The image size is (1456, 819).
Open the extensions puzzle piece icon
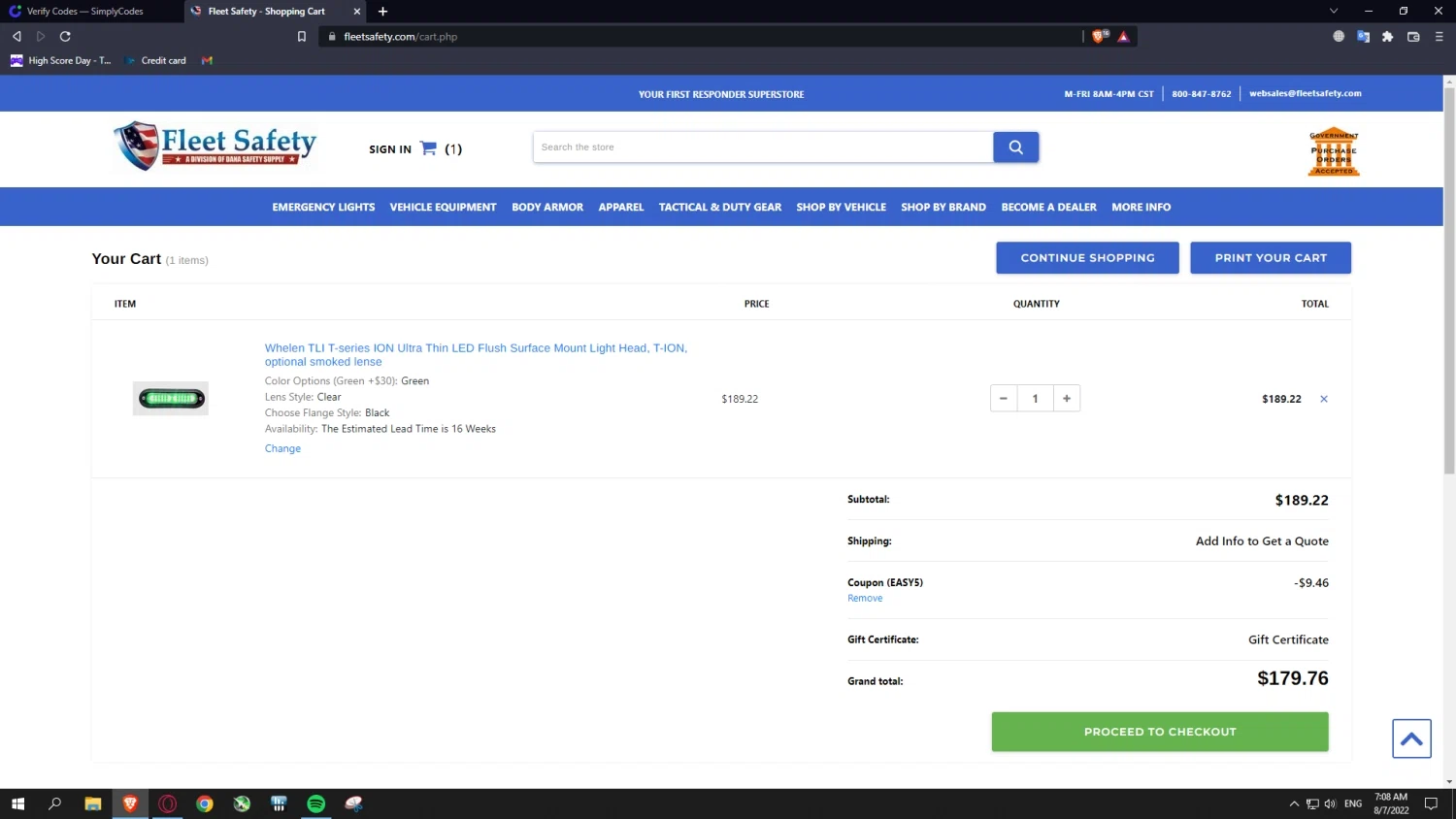(x=1388, y=37)
